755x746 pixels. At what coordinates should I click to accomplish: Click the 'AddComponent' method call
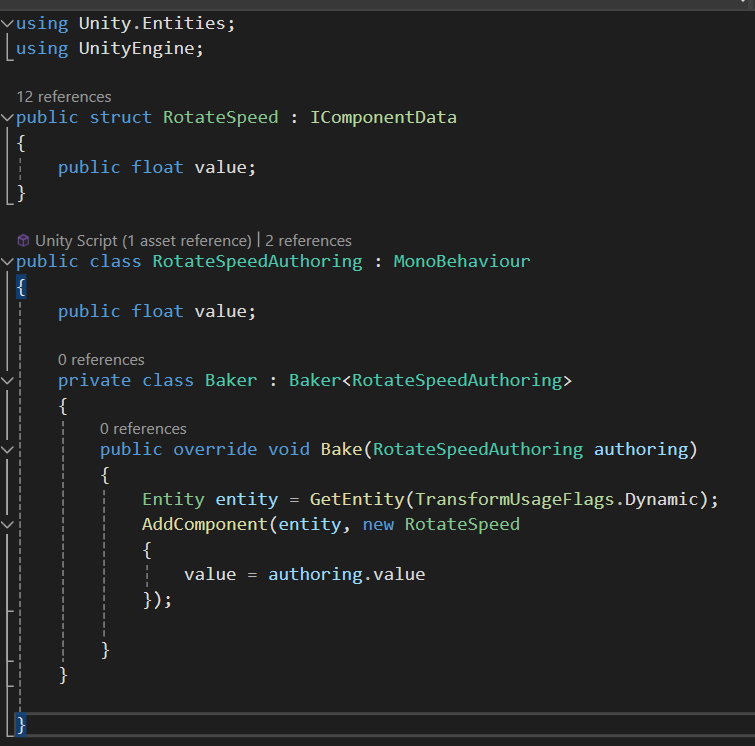(205, 524)
